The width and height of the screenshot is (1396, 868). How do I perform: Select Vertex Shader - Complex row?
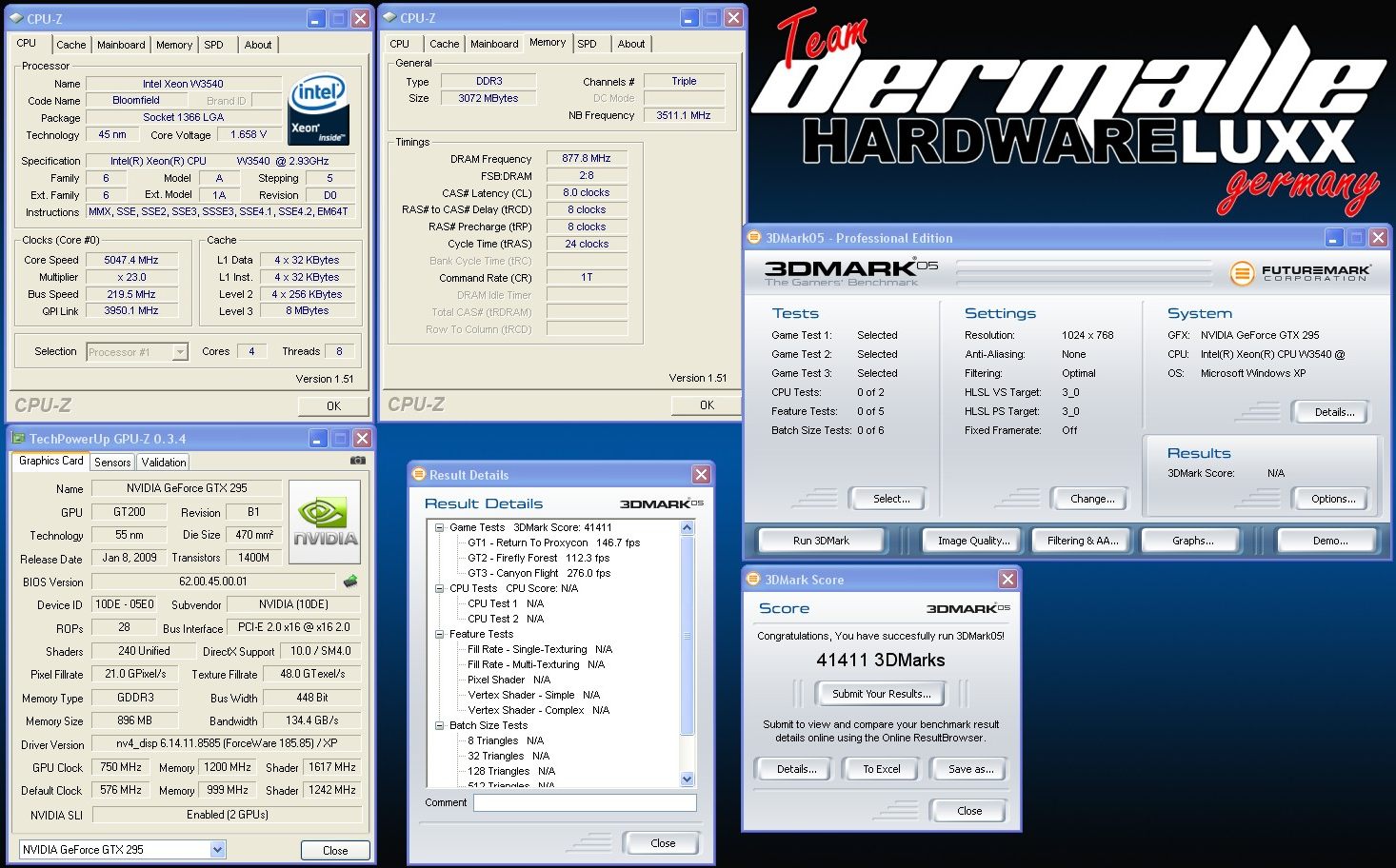[538, 710]
